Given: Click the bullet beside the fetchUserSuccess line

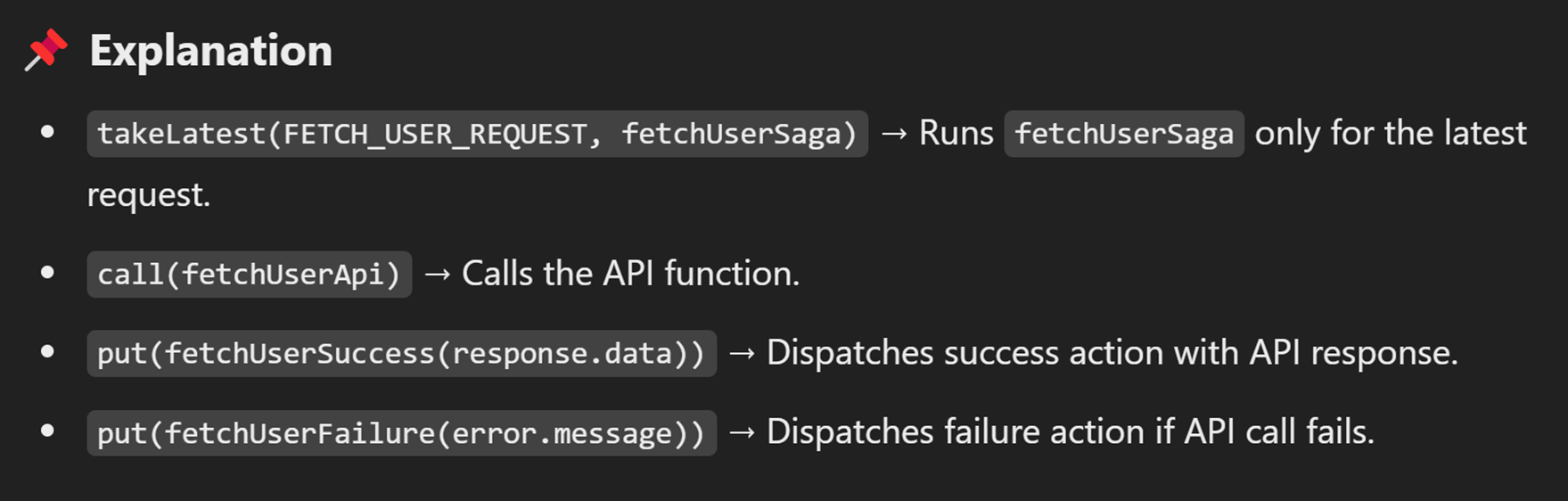Looking at the screenshot, I should [x=48, y=352].
